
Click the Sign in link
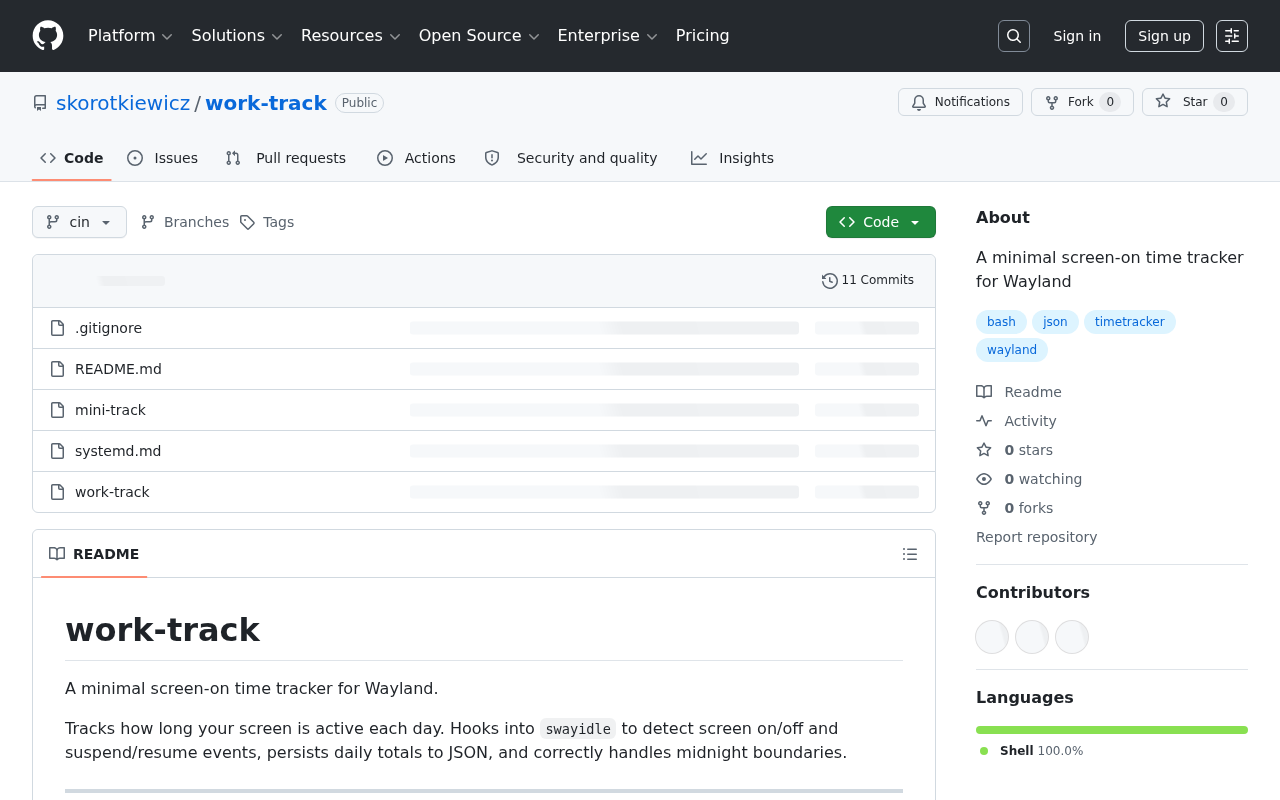tap(1077, 36)
